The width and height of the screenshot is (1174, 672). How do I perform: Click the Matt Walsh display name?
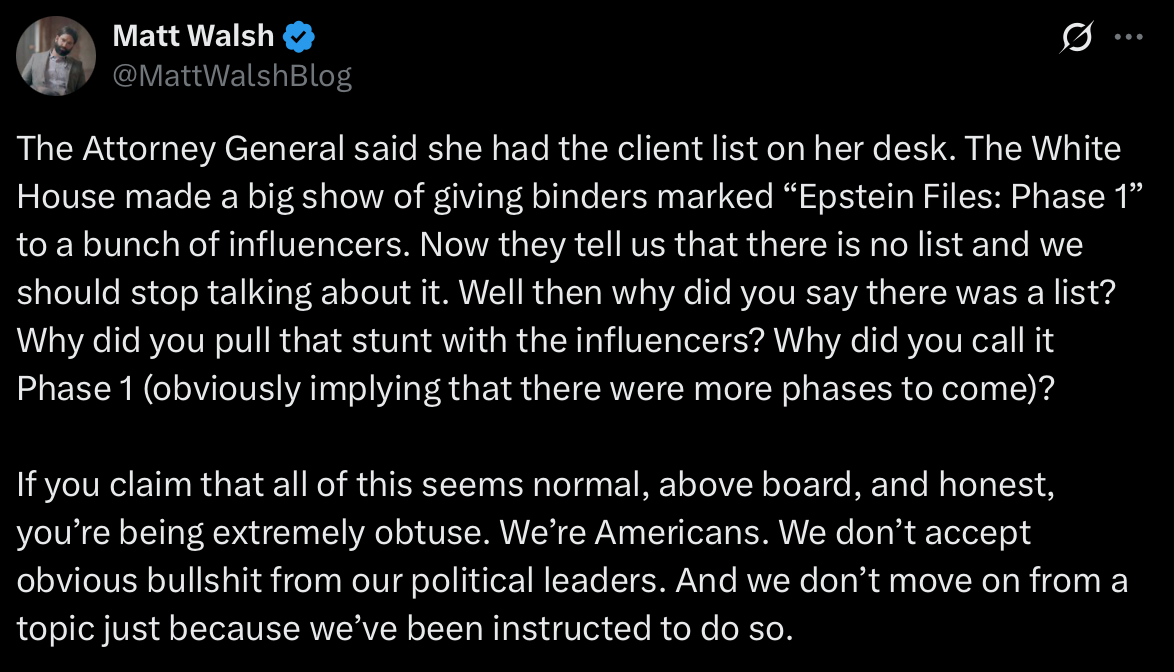tap(193, 36)
